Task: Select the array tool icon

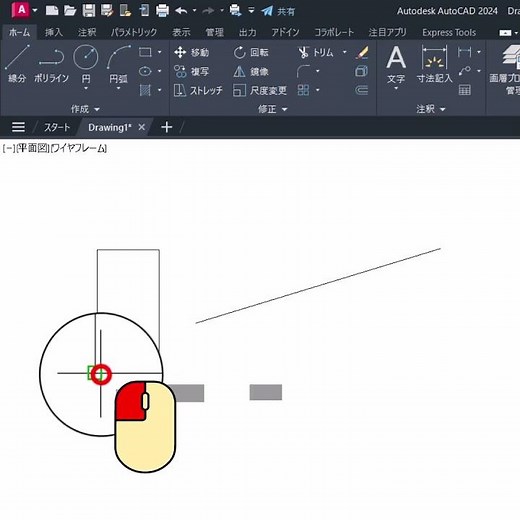Action: click(x=303, y=90)
